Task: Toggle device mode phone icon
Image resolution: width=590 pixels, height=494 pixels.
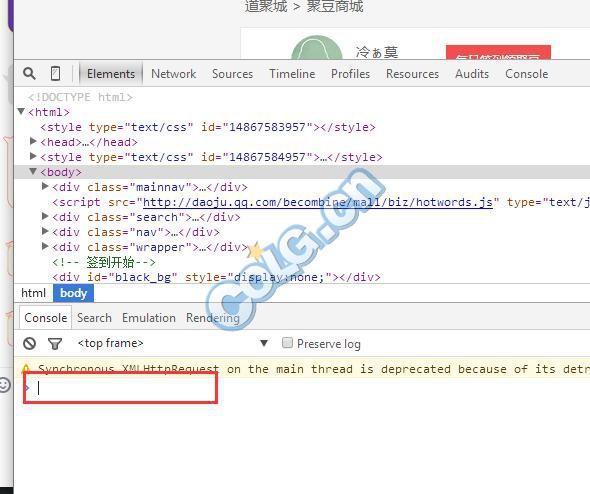Action: (x=55, y=73)
